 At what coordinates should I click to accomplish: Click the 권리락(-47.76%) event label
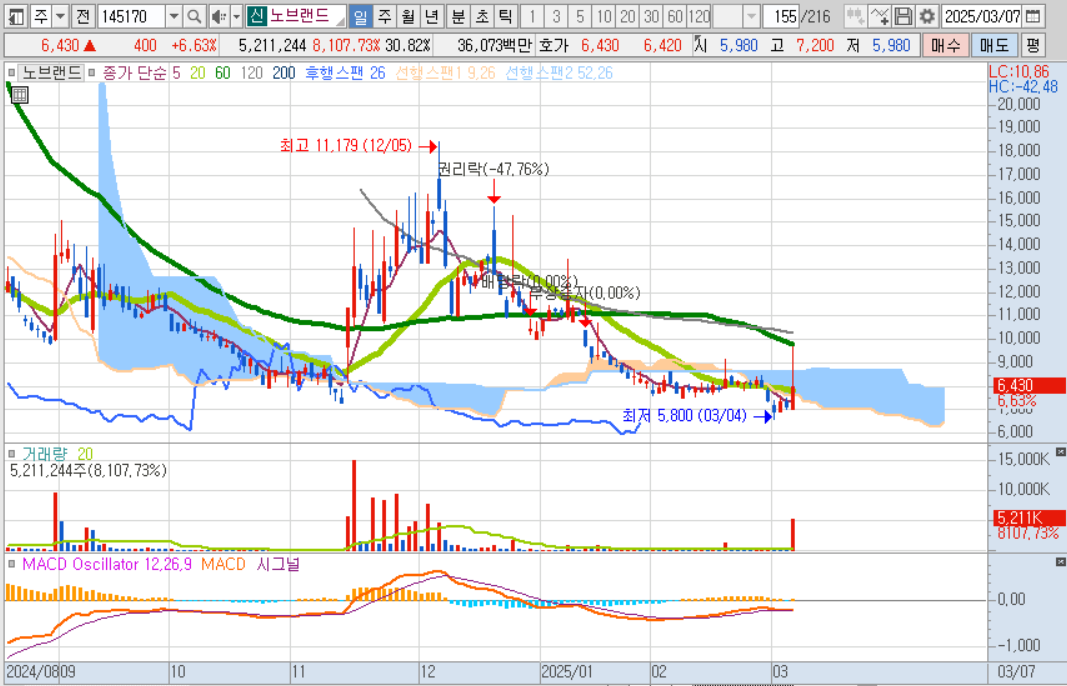tap(493, 169)
